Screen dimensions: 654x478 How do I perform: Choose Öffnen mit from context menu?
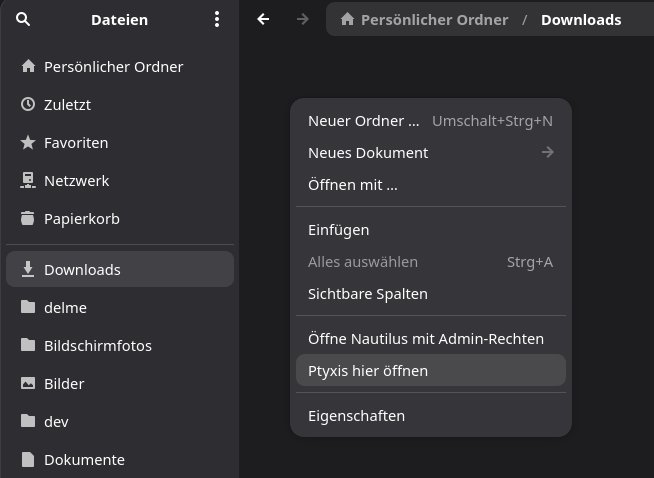pyautogui.click(x=352, y=185)
